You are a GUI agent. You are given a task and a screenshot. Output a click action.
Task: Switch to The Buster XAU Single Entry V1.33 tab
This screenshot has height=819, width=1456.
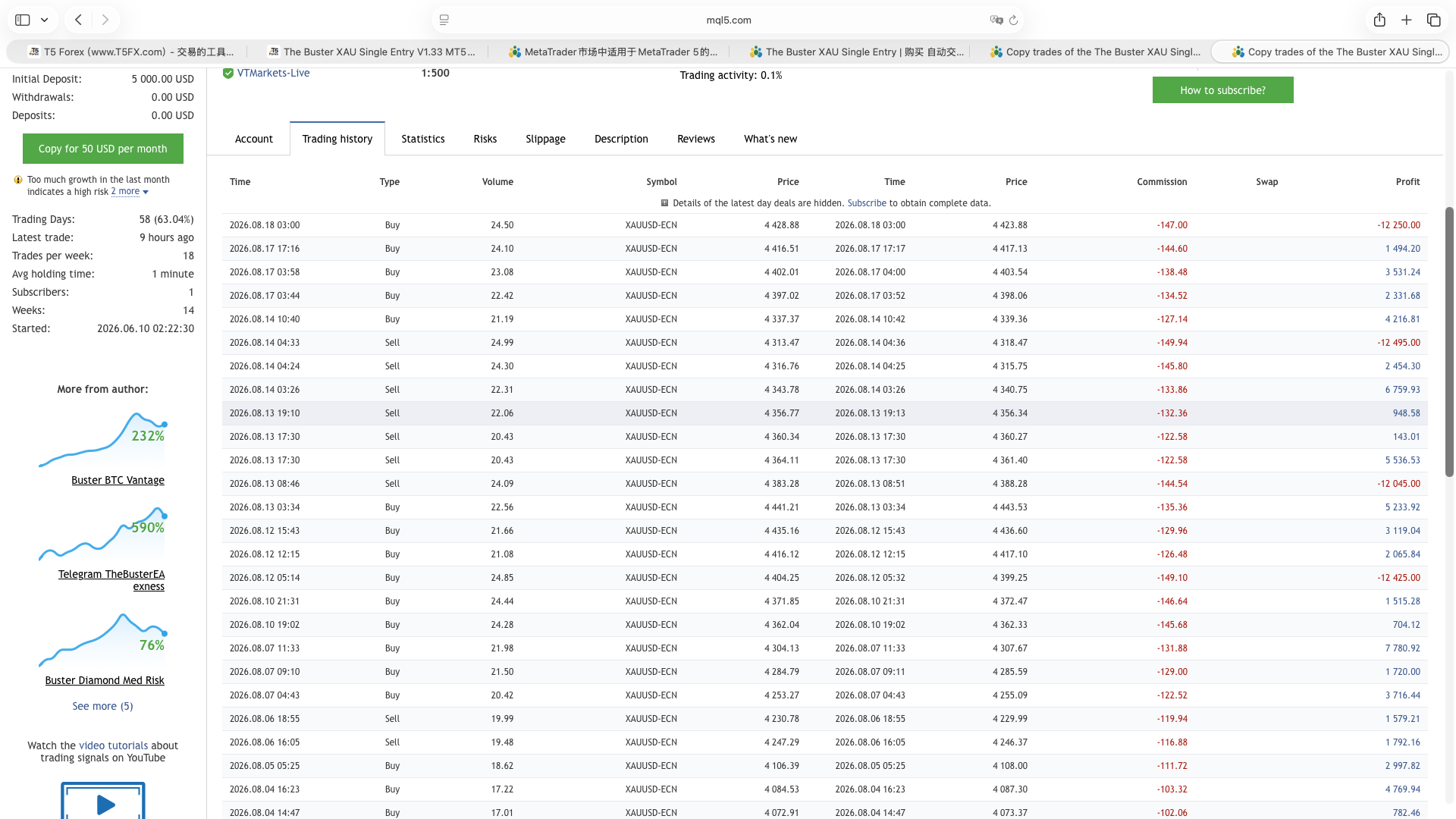[x=372, y=52]
